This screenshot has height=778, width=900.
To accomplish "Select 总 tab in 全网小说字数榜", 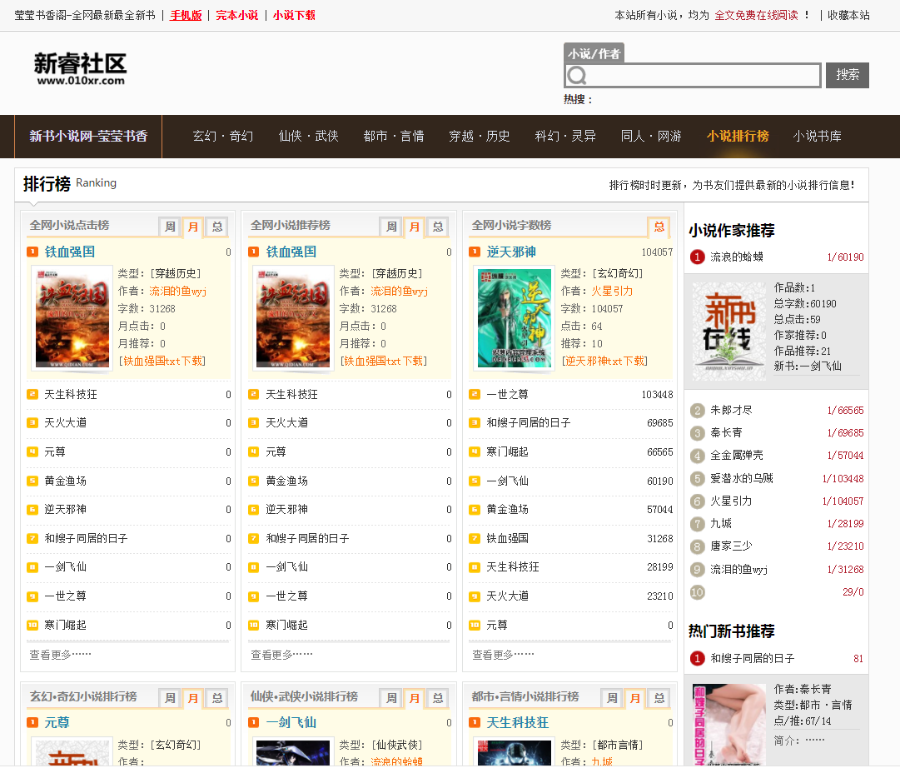I will click(x=659, y=227).
